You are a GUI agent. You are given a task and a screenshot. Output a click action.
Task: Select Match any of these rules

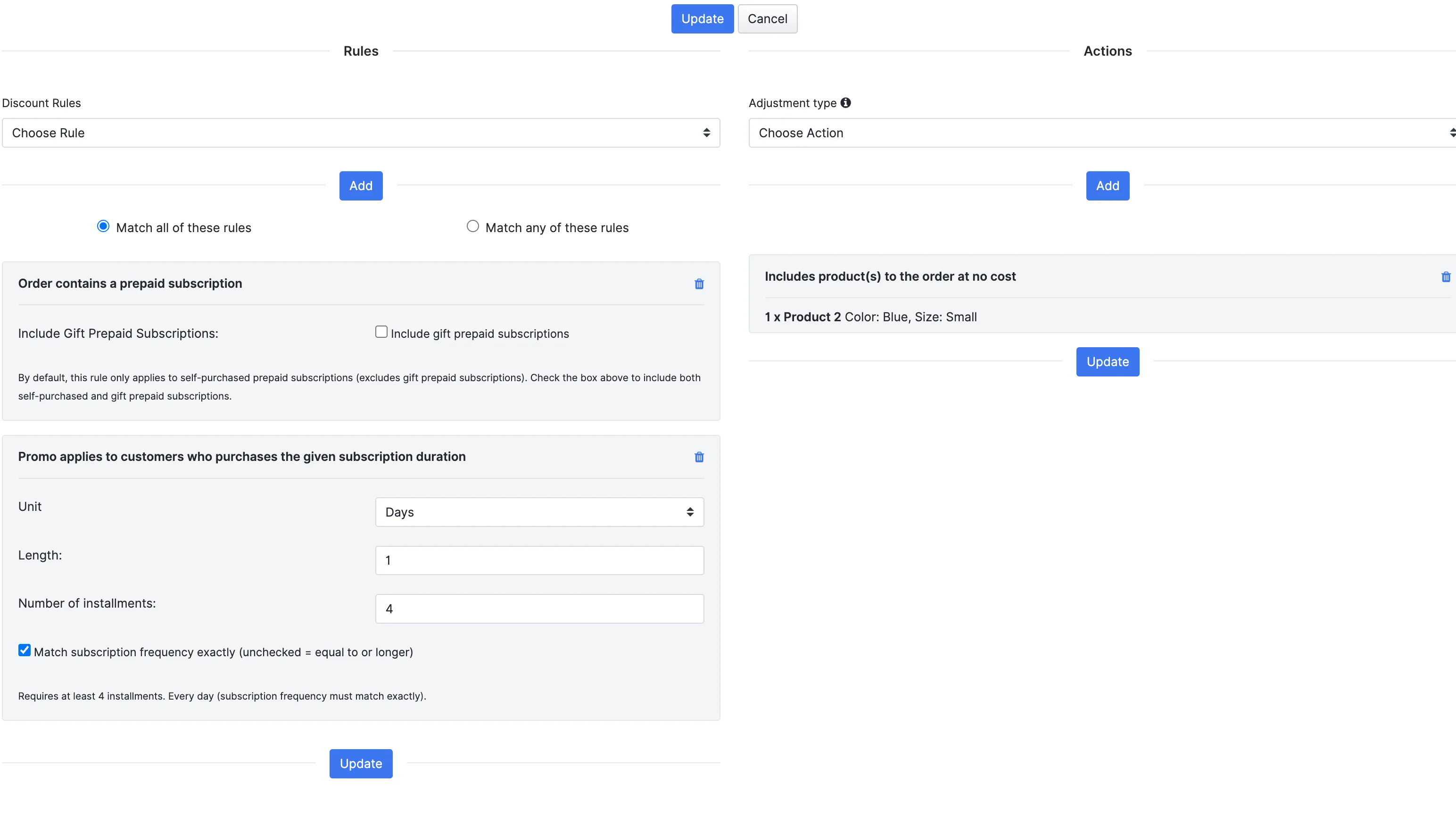click(x=472, y=226)
